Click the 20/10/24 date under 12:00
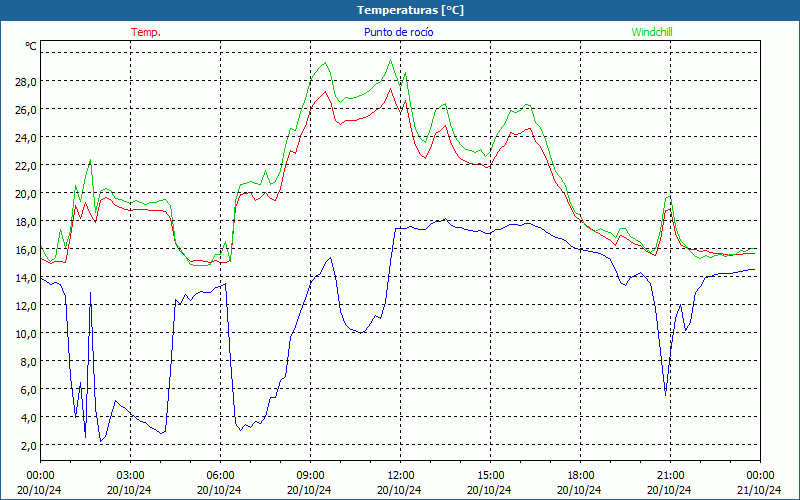 (x=399, y=490)
